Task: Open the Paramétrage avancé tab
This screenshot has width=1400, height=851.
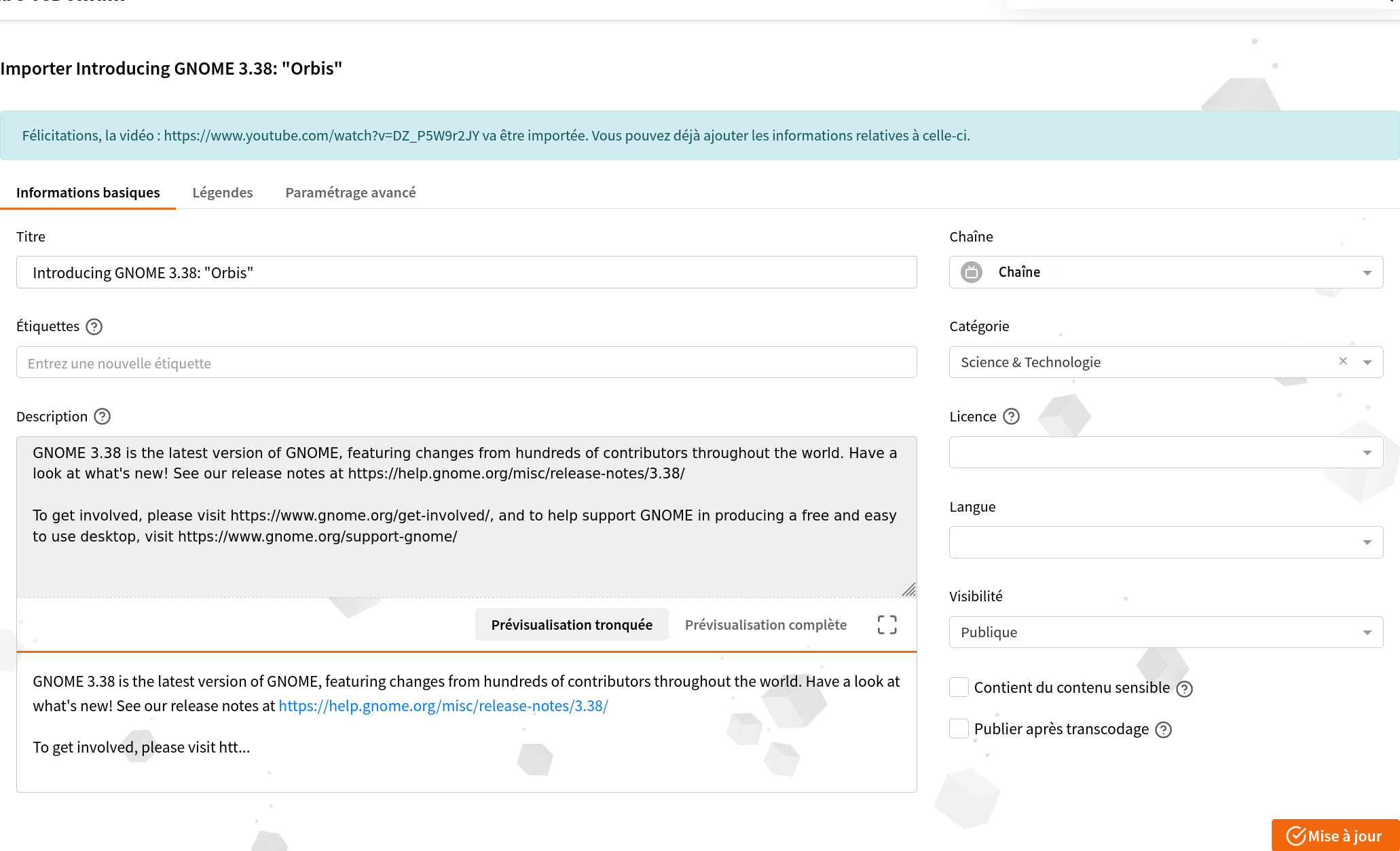Action: pos(350,193)
